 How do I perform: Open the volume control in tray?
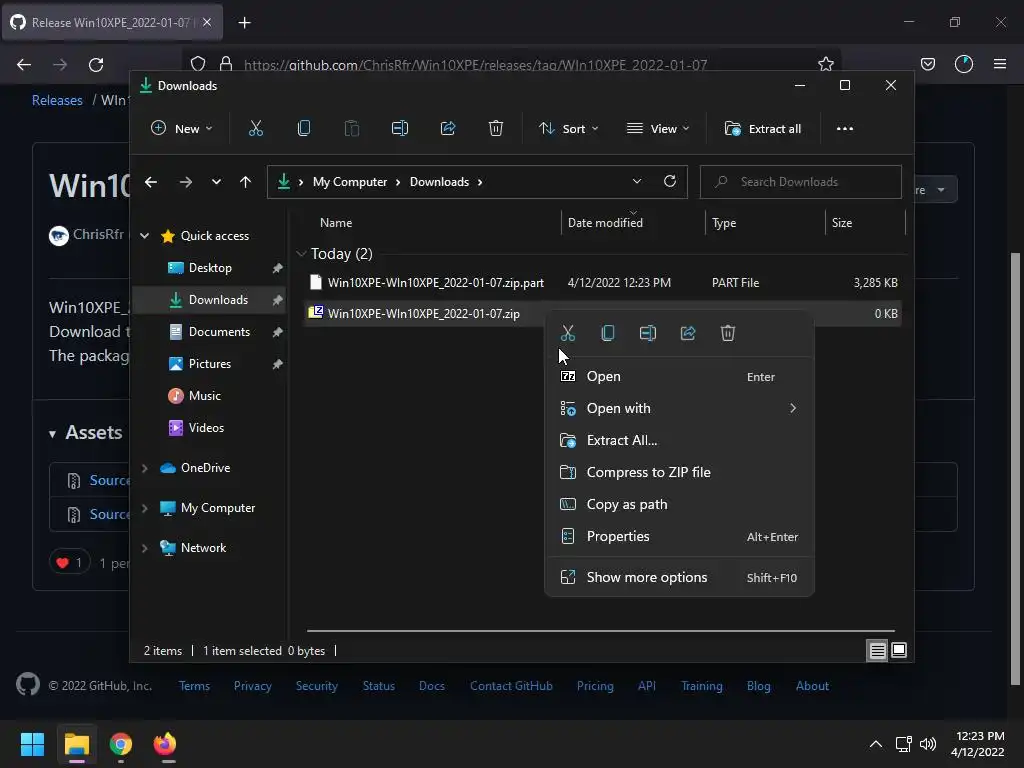[927, 744]
